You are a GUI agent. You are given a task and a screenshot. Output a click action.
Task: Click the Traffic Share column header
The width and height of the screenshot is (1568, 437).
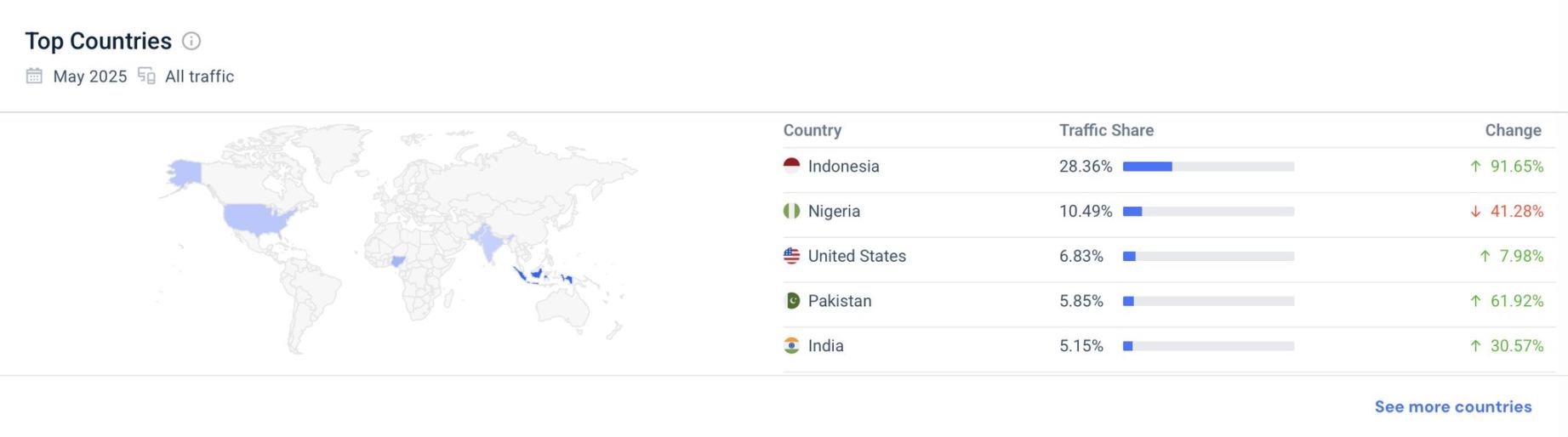click(1106, 130)
